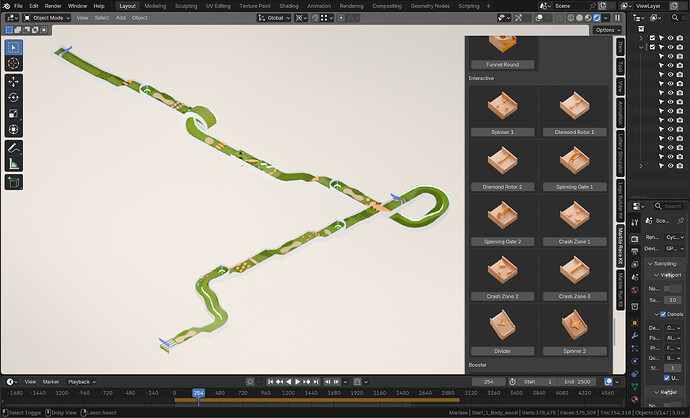Viewport: 690px width, 418px height.
Task: Choose the Rotate tool in toolbar
Action: tap(14, 98)
